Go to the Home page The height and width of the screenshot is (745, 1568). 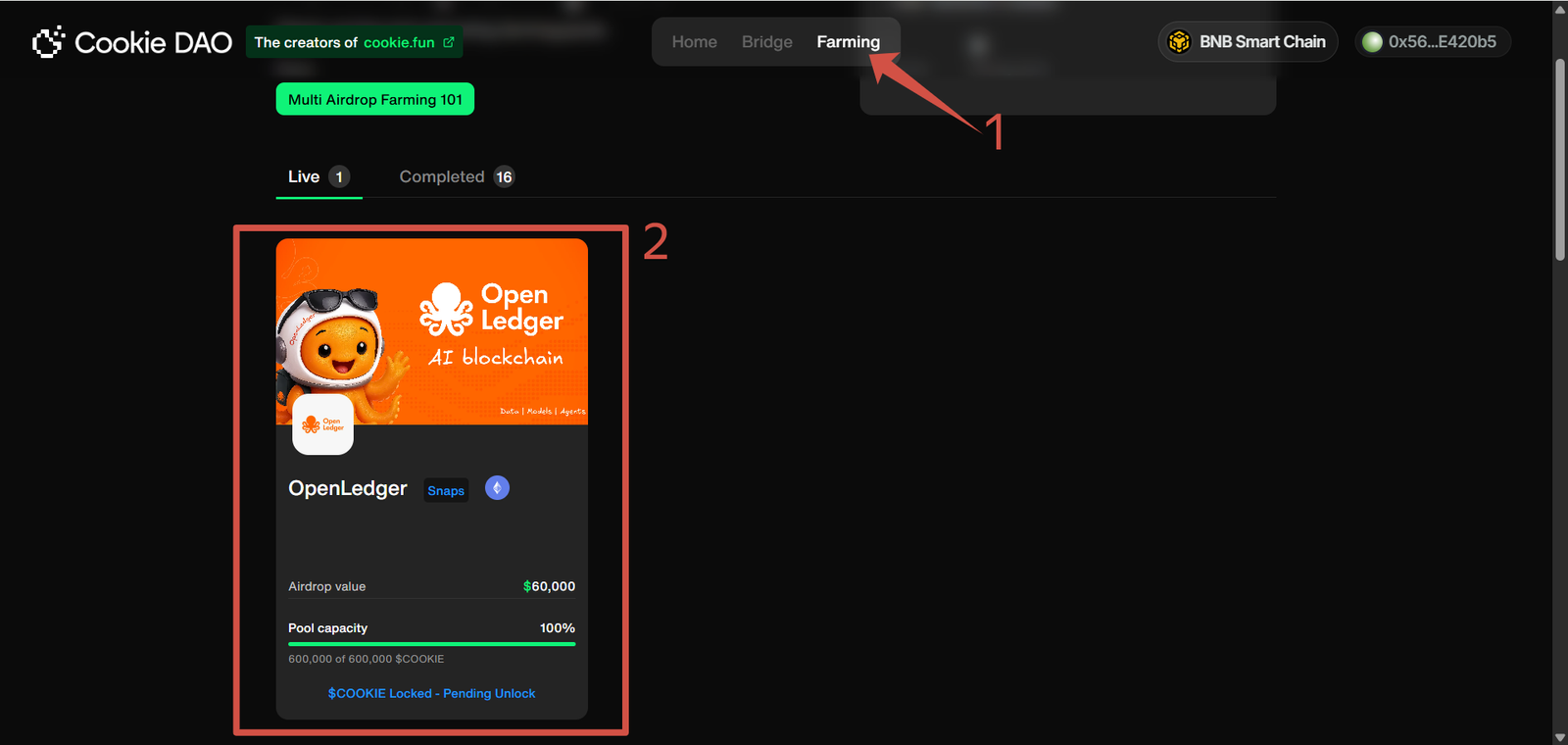tap(694, 42)
